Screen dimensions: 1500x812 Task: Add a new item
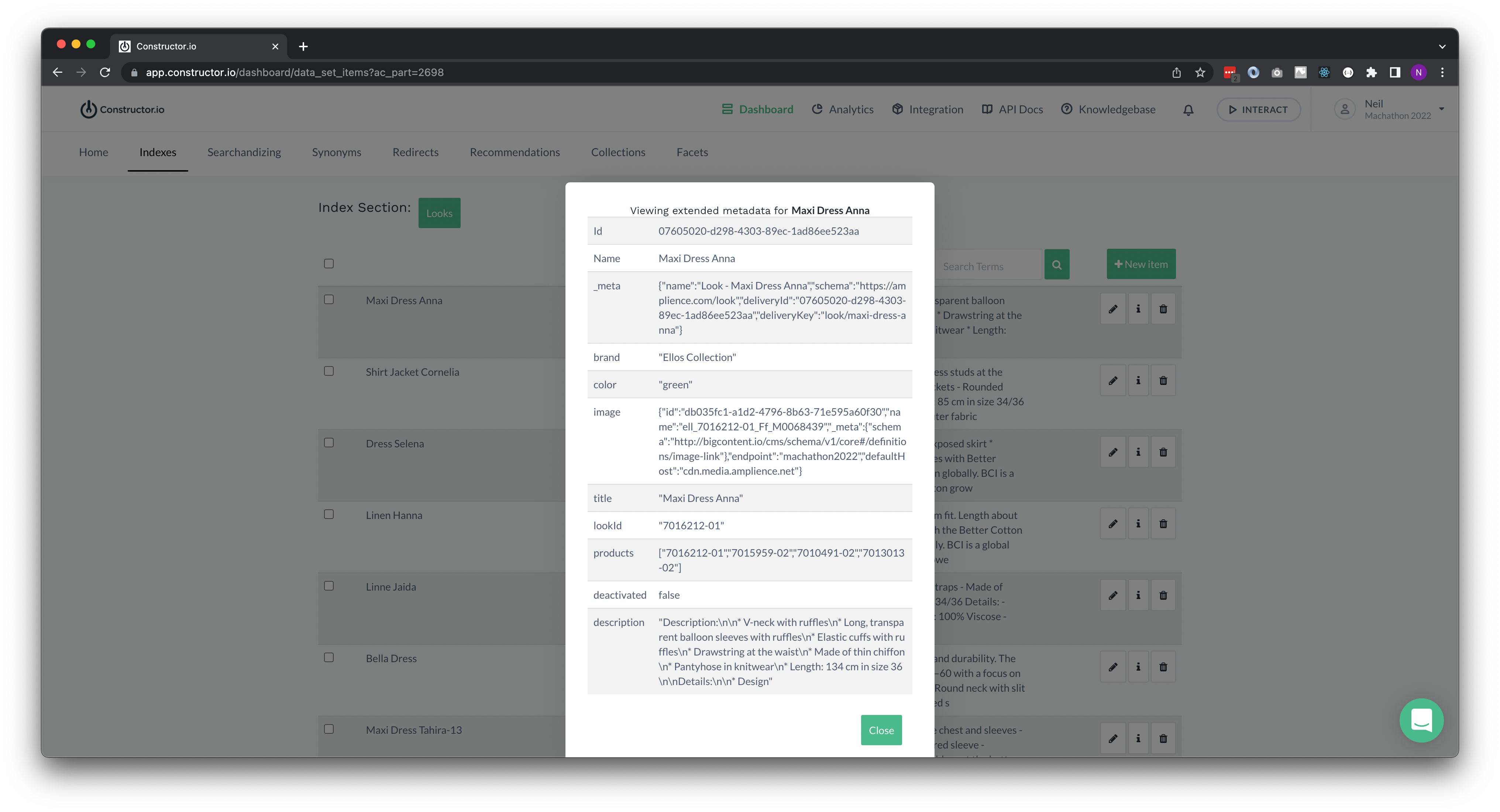pos(1141,263)
